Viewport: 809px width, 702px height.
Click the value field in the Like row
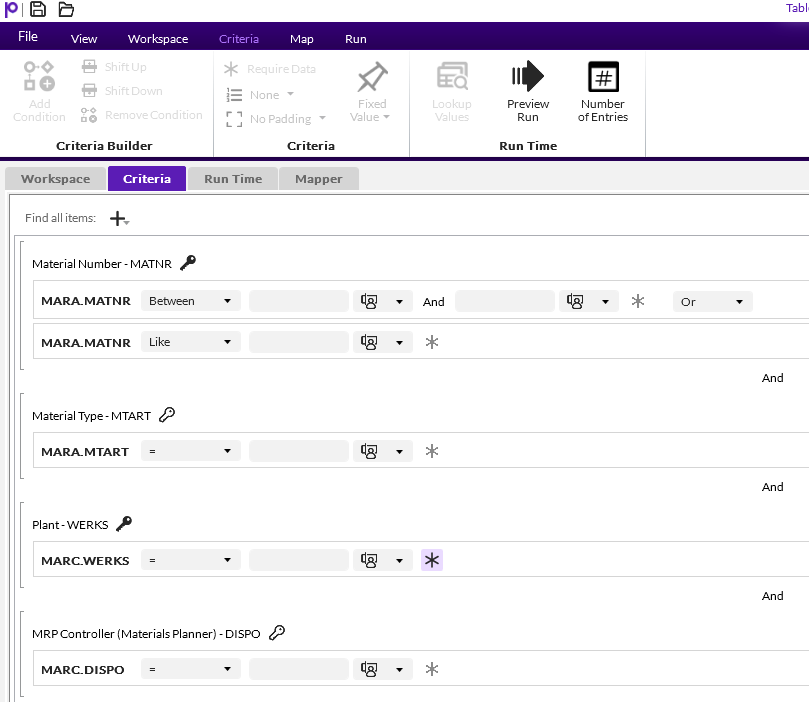[299, 342]
